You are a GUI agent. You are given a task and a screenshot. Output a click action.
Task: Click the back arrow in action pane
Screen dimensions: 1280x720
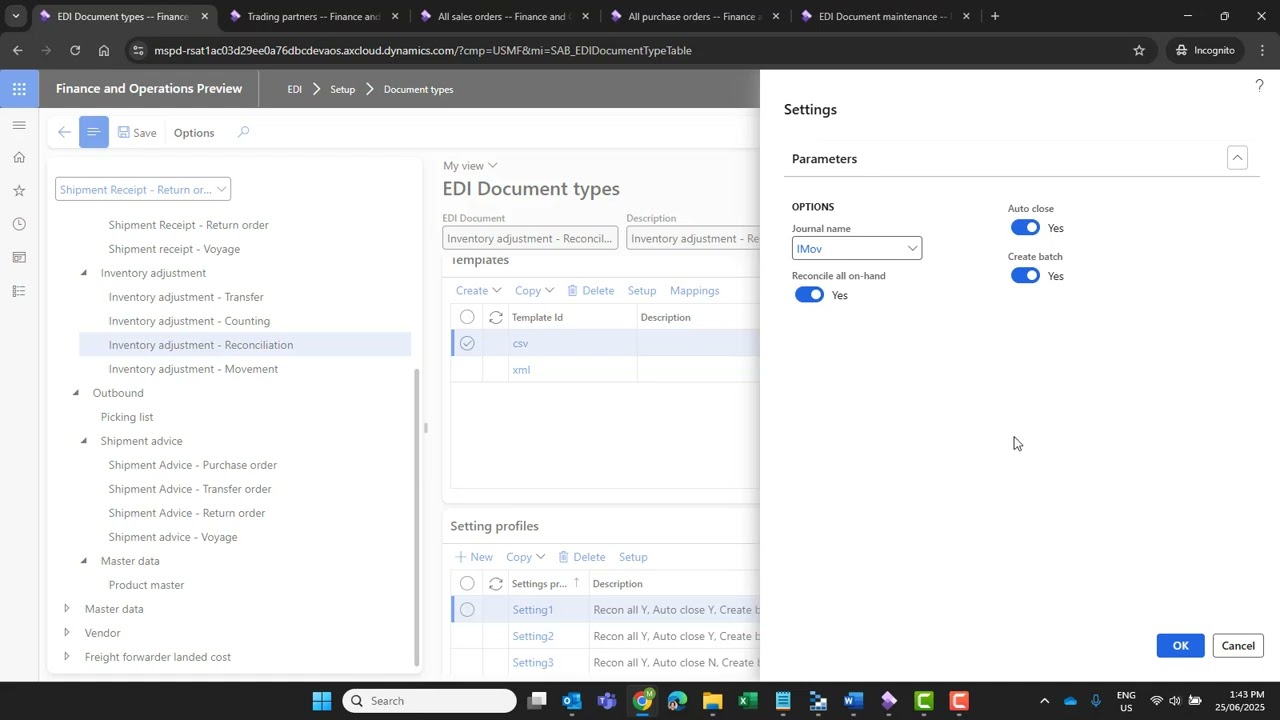click(x=64, y=132)
